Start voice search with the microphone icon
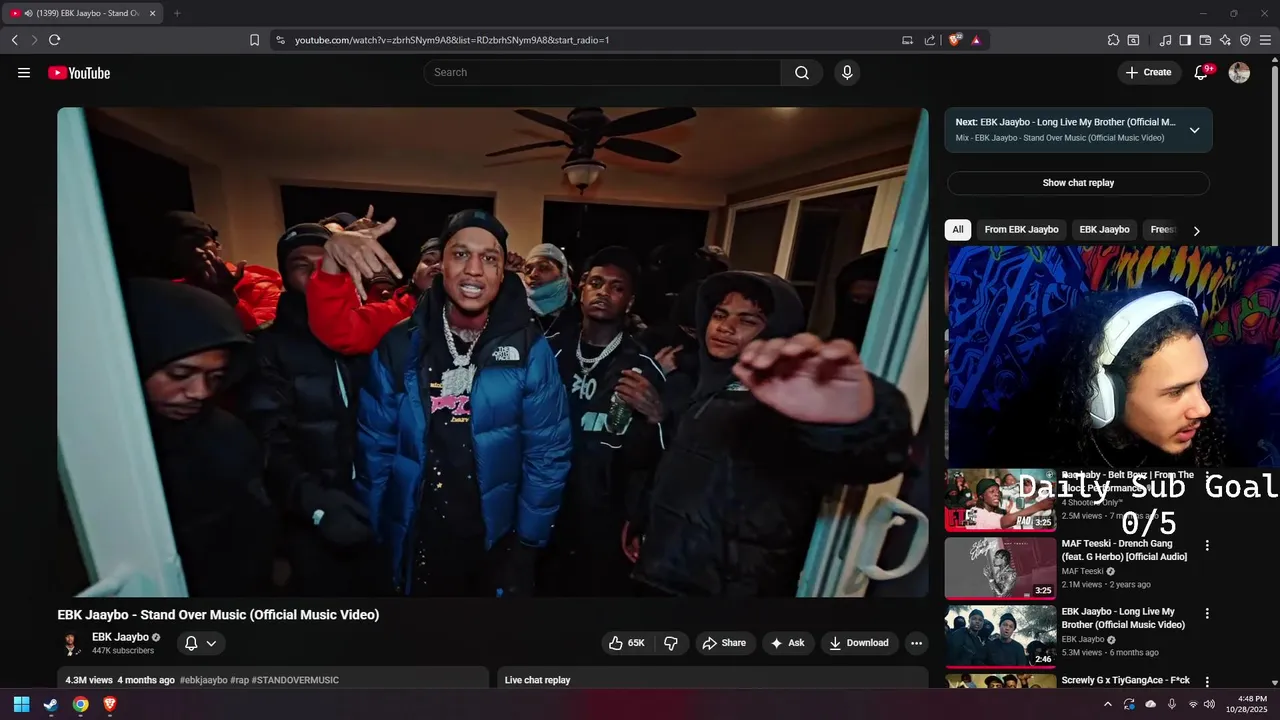1280x720 pixels. pyautogui.click(x=847, y=73)
